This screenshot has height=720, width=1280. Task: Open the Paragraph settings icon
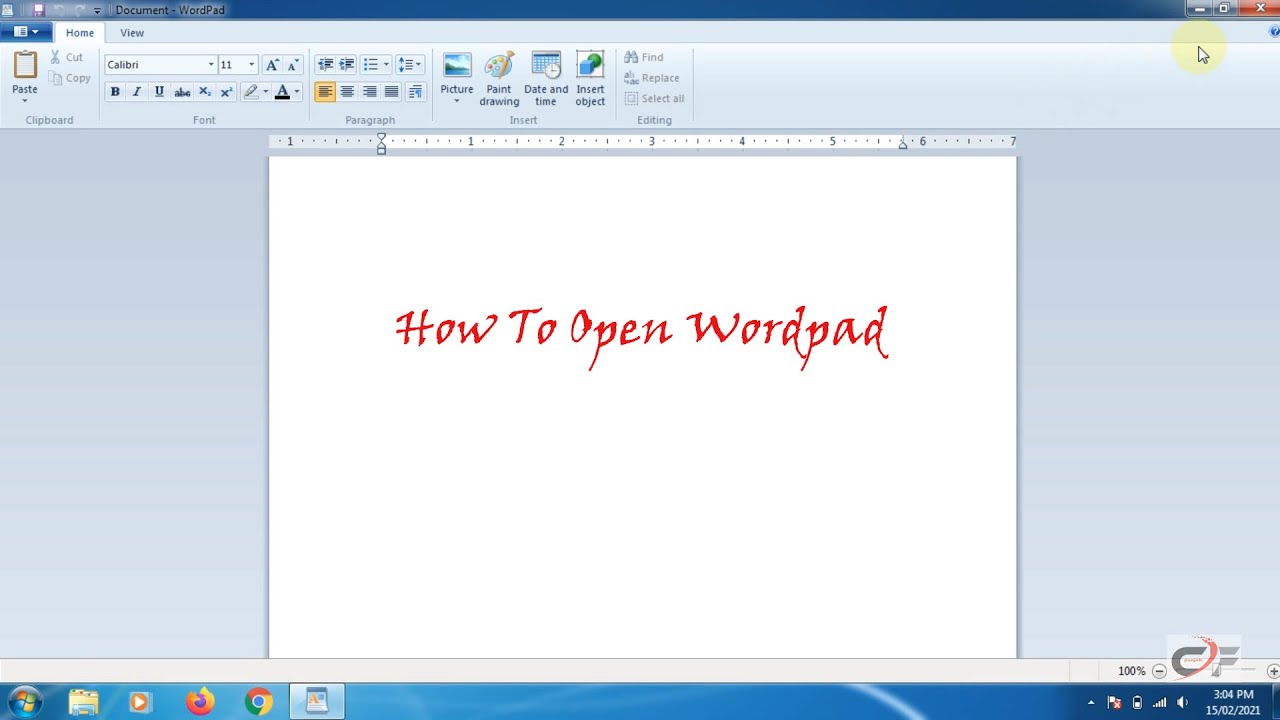(x=415, y=92)
